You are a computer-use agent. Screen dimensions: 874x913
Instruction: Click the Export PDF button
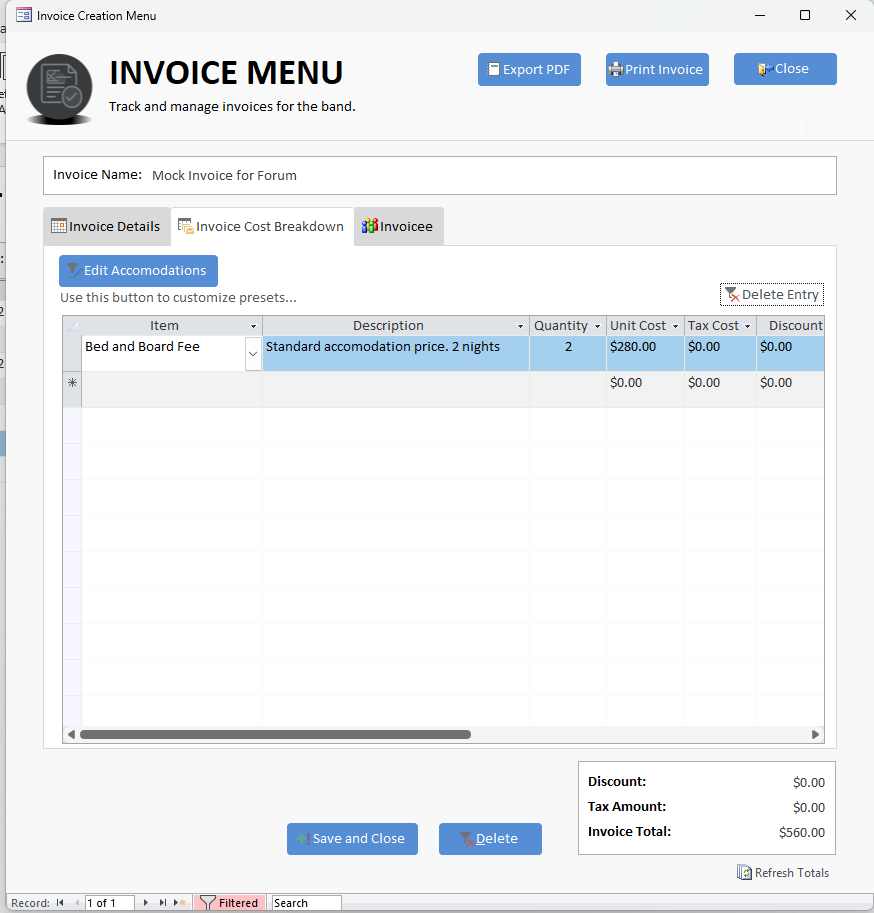point(529,69)
